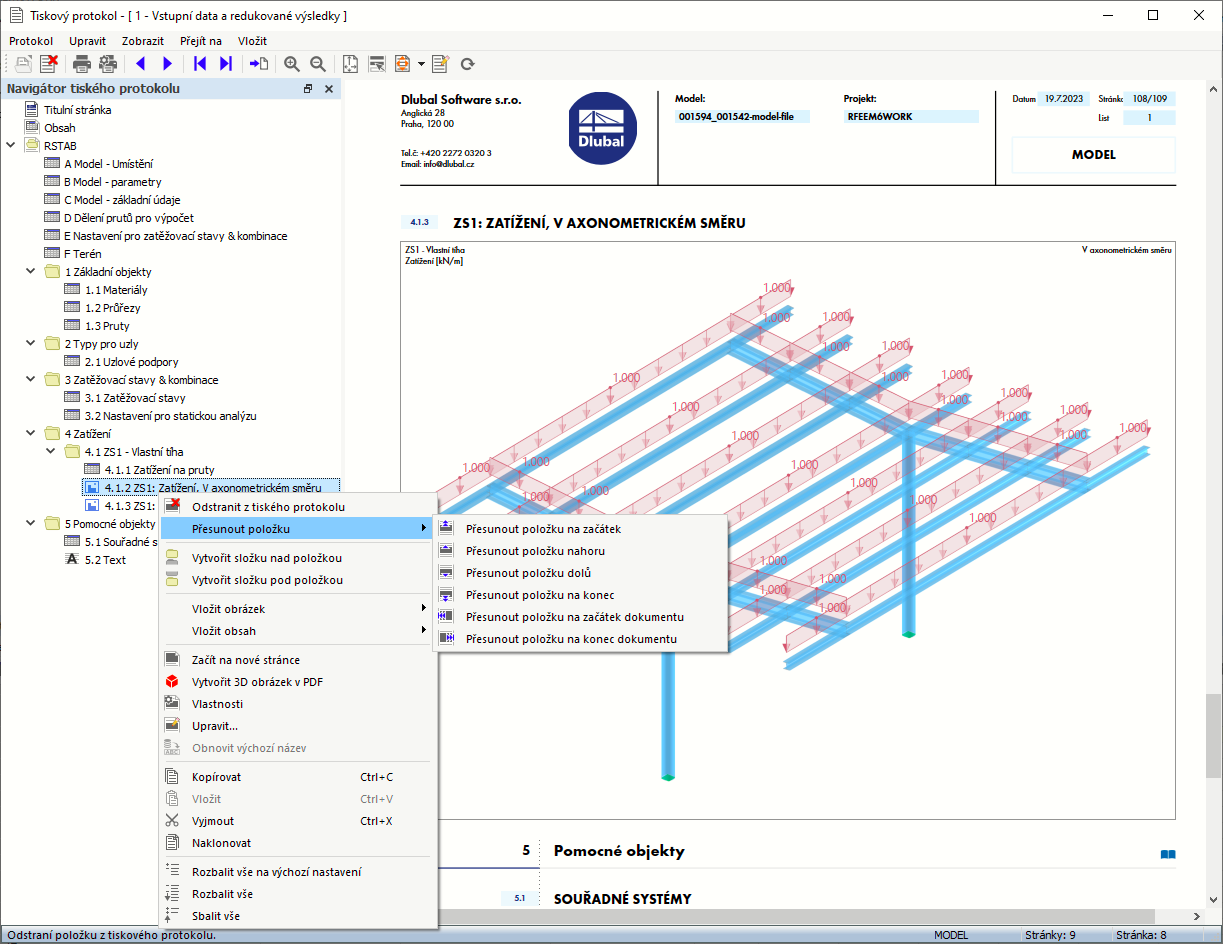Click the orange page layout icon

tap(403, 64)
